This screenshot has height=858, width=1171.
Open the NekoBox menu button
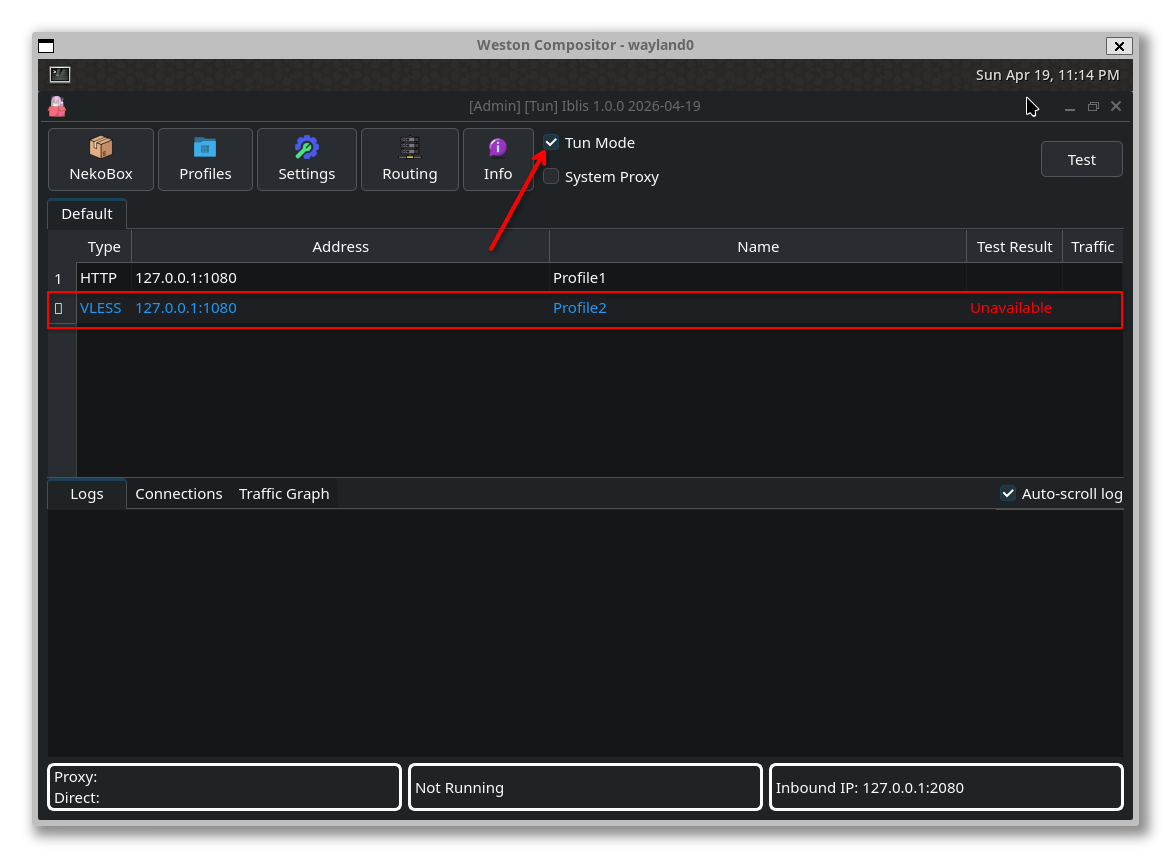[x=101, y=159]
